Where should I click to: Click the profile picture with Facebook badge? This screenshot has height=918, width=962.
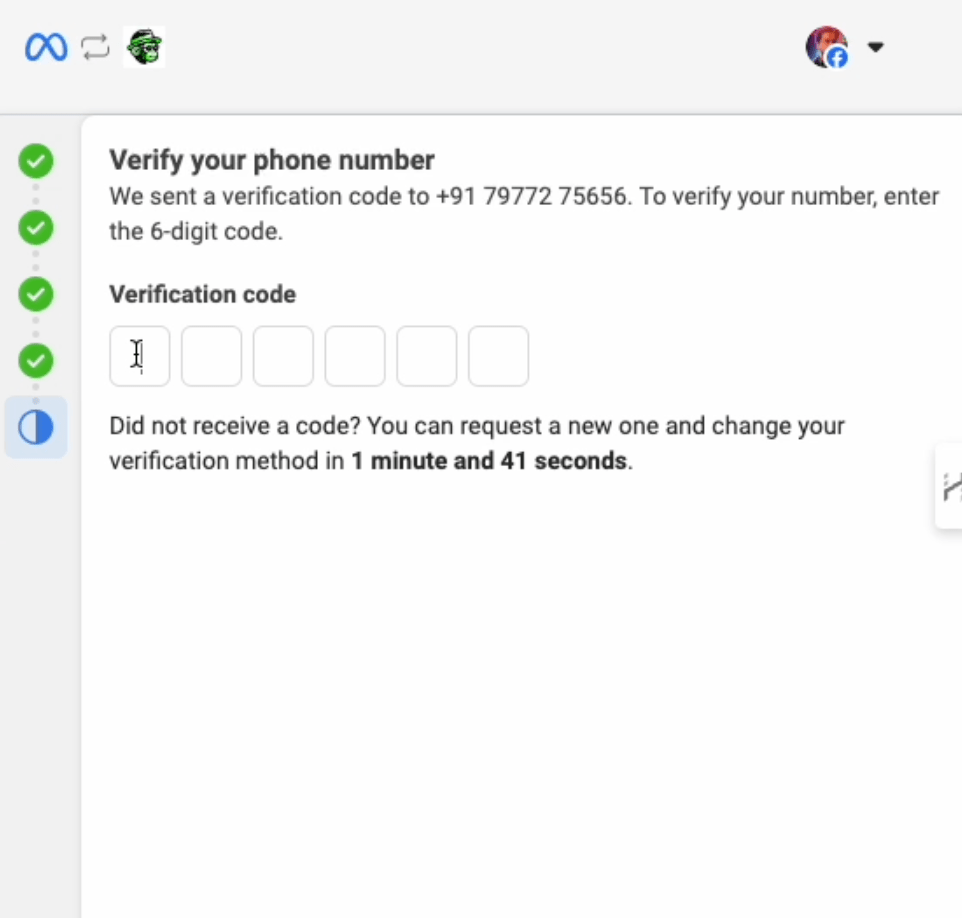(827, 47)
